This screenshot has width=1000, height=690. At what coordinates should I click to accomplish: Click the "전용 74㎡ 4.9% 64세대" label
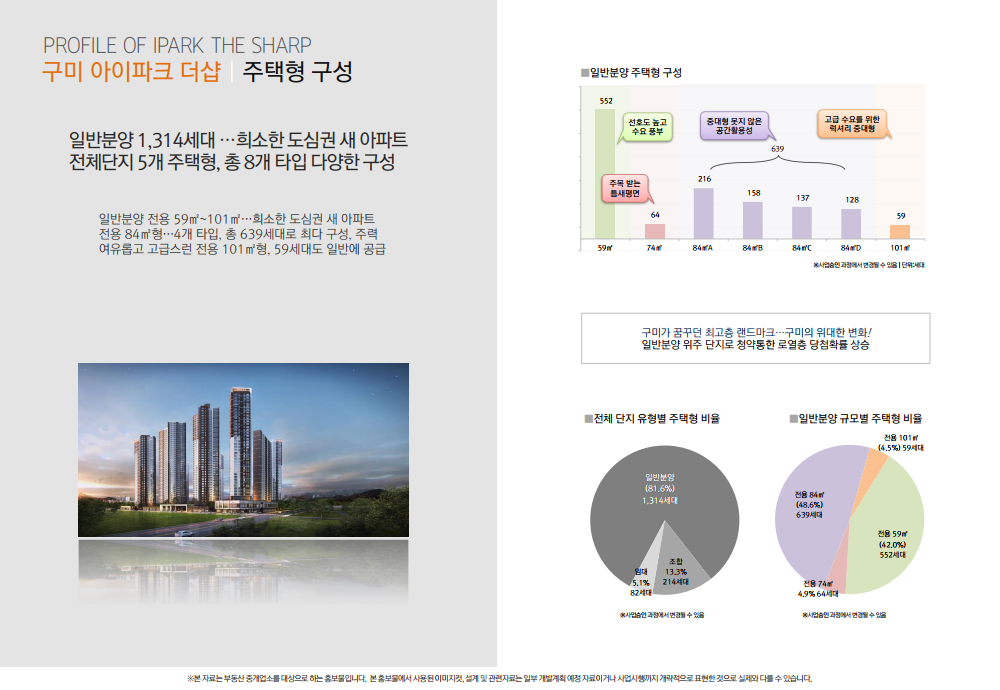pos(818,589)
